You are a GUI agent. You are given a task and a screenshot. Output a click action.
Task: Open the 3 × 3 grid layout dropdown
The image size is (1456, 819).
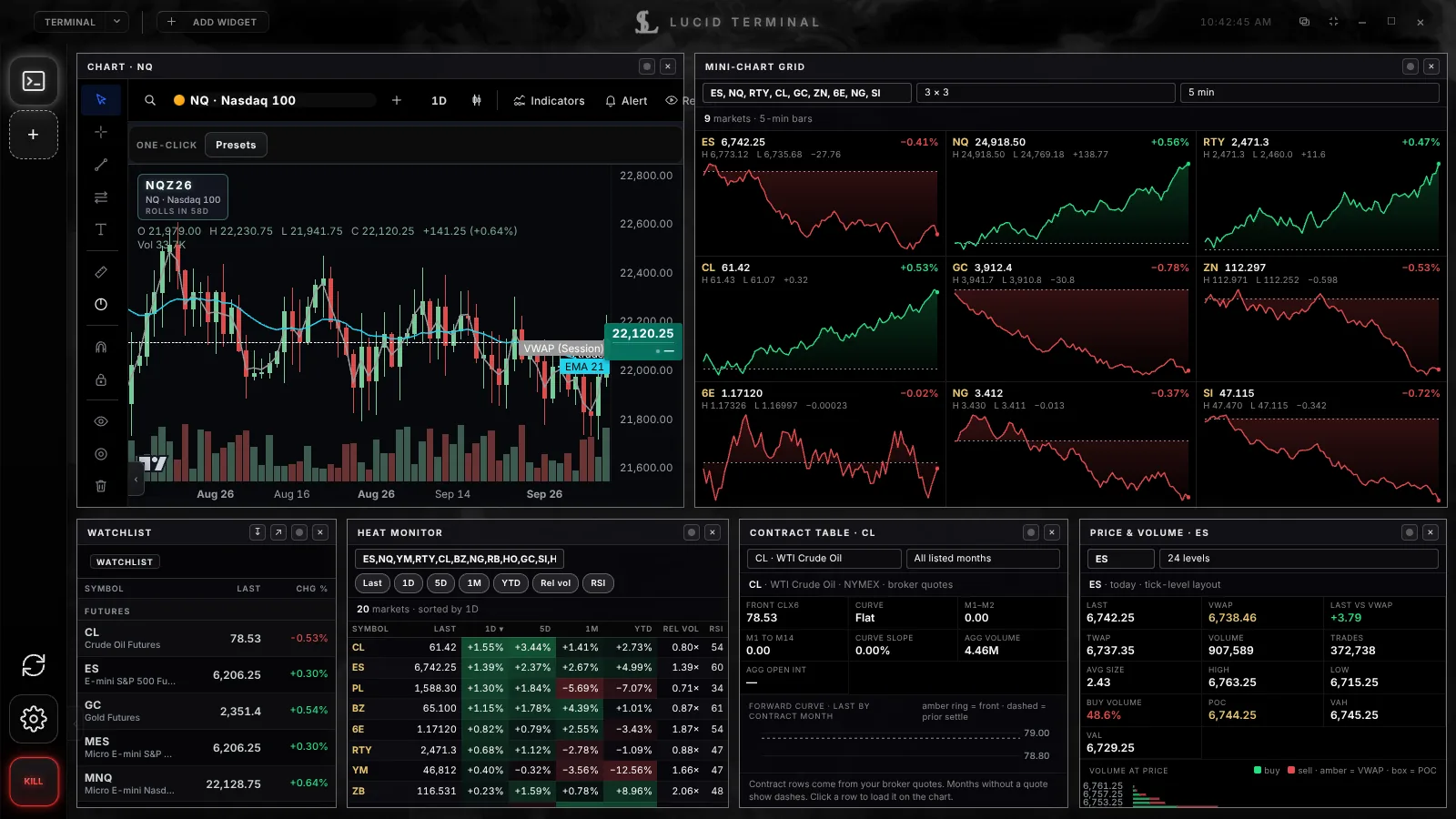pos(1046,93)
